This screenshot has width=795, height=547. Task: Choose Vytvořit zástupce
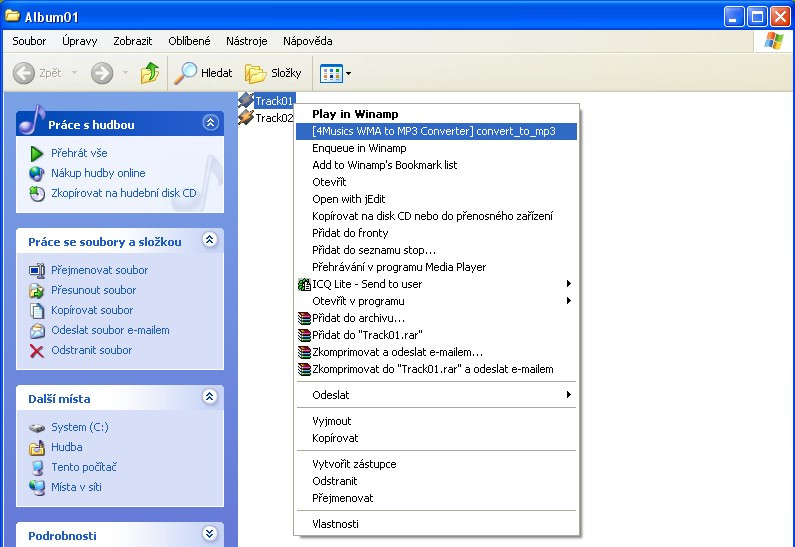coord(436,464)
